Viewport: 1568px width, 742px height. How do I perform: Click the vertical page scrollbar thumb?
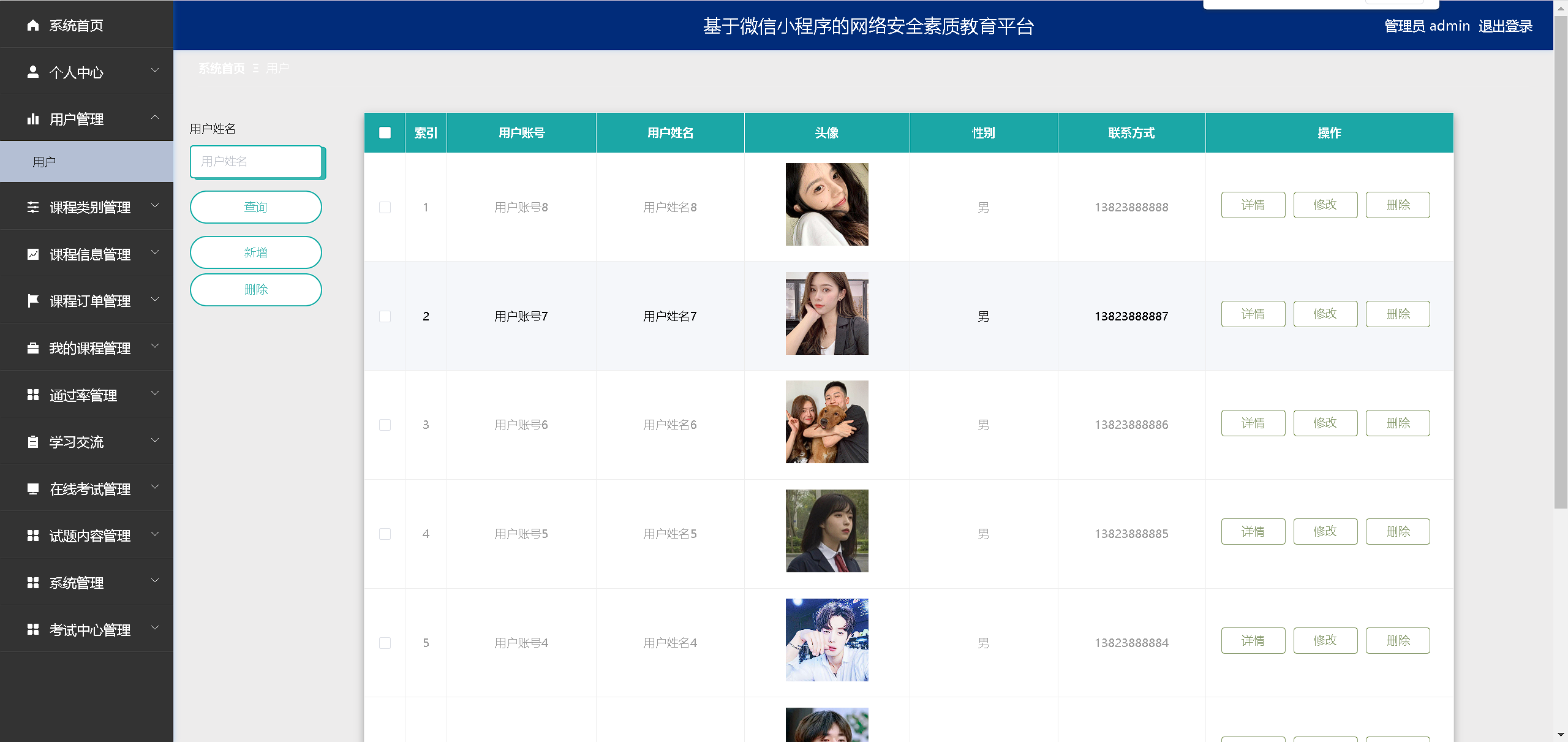point(1560,263)
